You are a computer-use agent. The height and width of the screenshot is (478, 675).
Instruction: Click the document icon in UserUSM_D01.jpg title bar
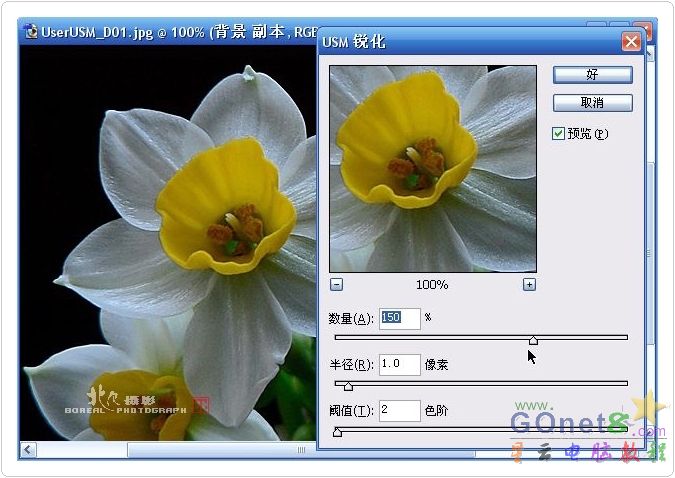pyautogui.click(x=29, y=31)
